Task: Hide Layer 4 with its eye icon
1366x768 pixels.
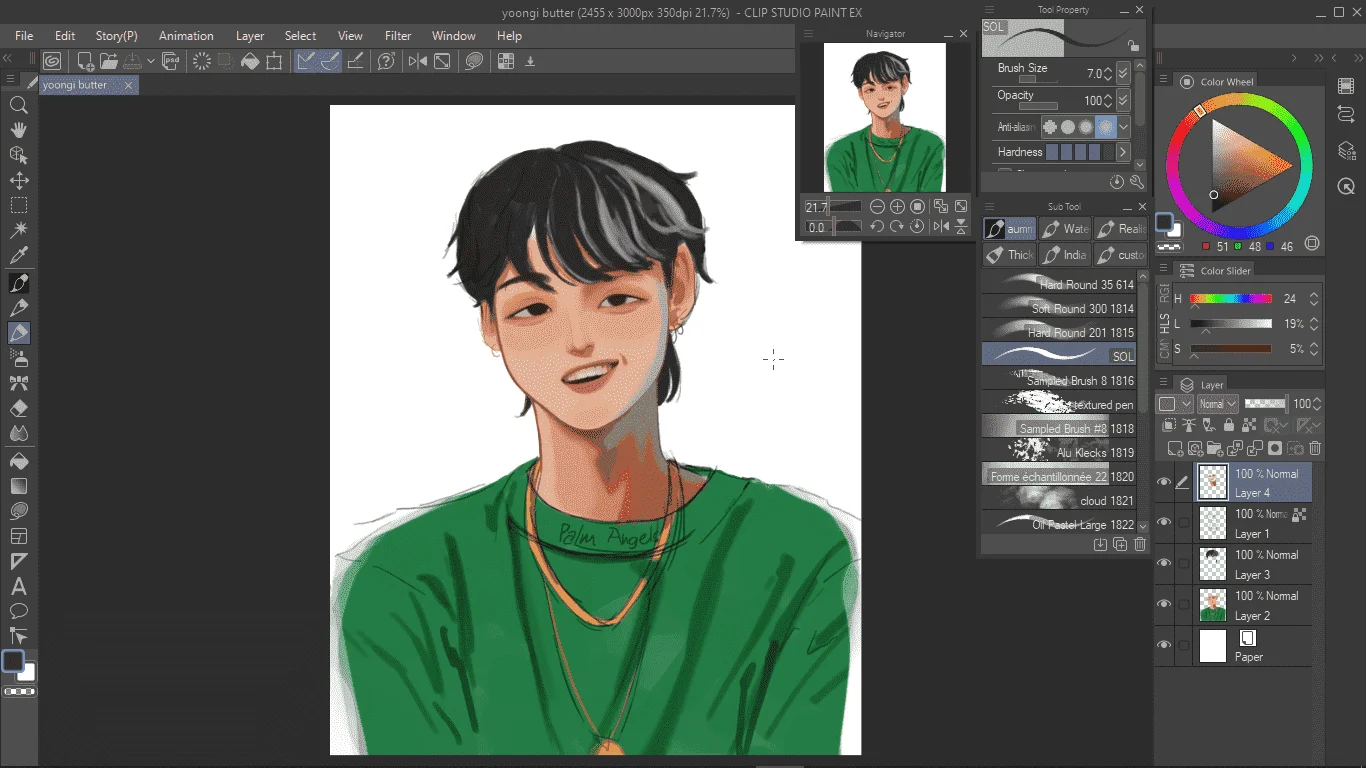Action: coord(1164,482)
